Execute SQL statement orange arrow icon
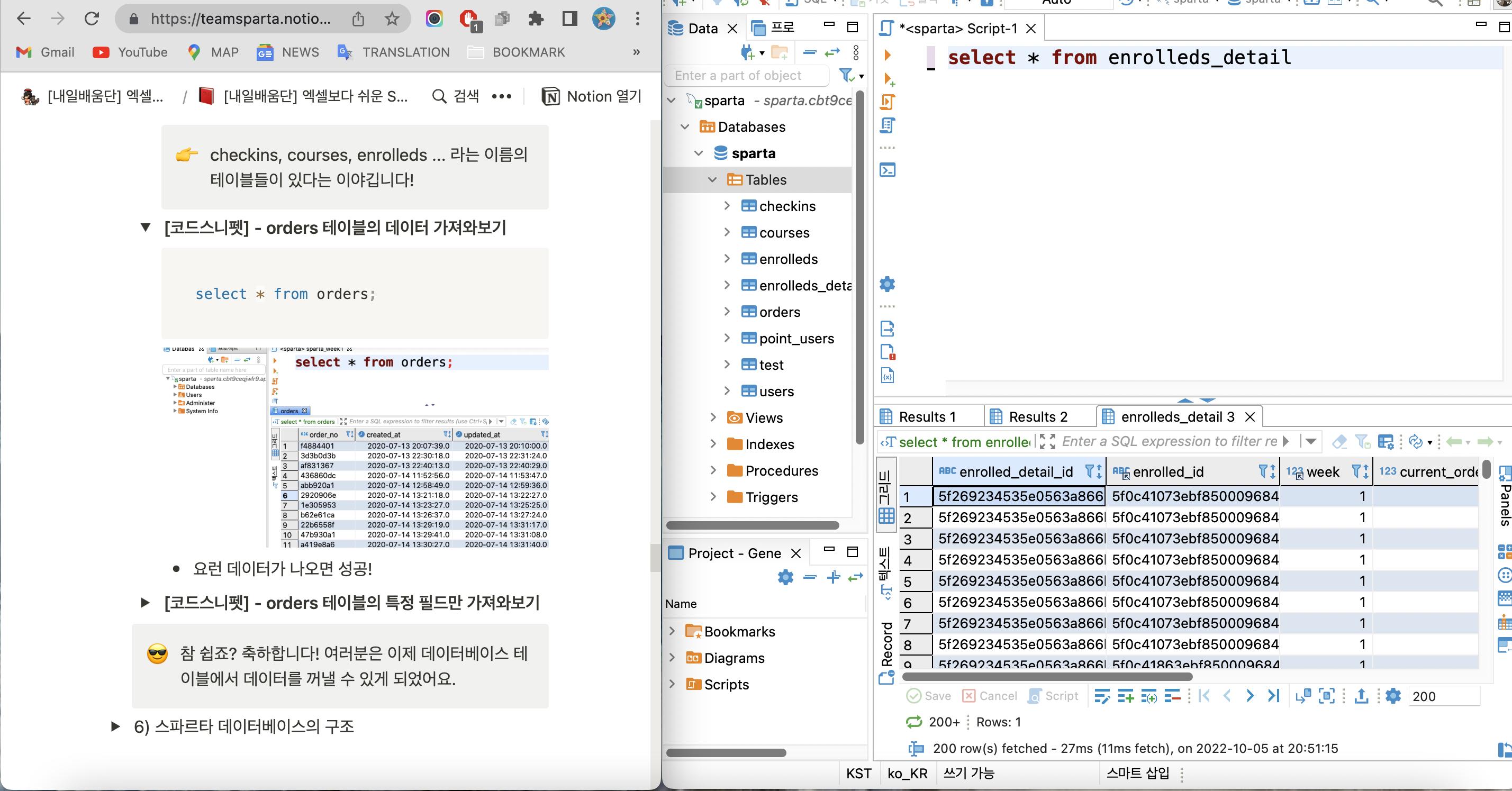This screenshot has height=791, width=1512. (x=887, y=55)
